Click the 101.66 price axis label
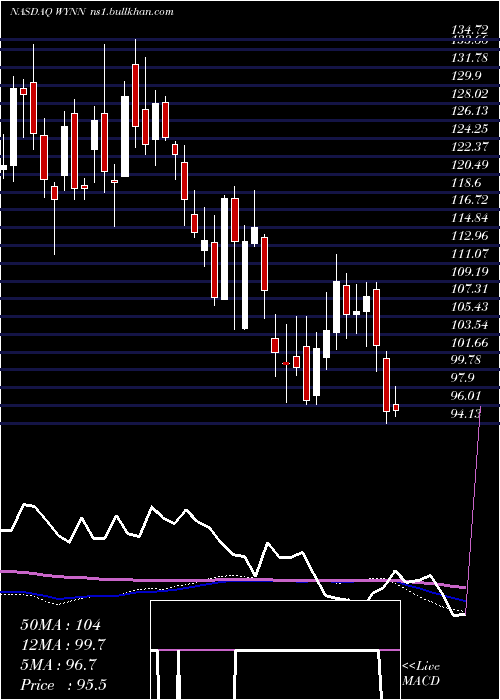This screenshot has height=700, width=500. pos(470,342)
